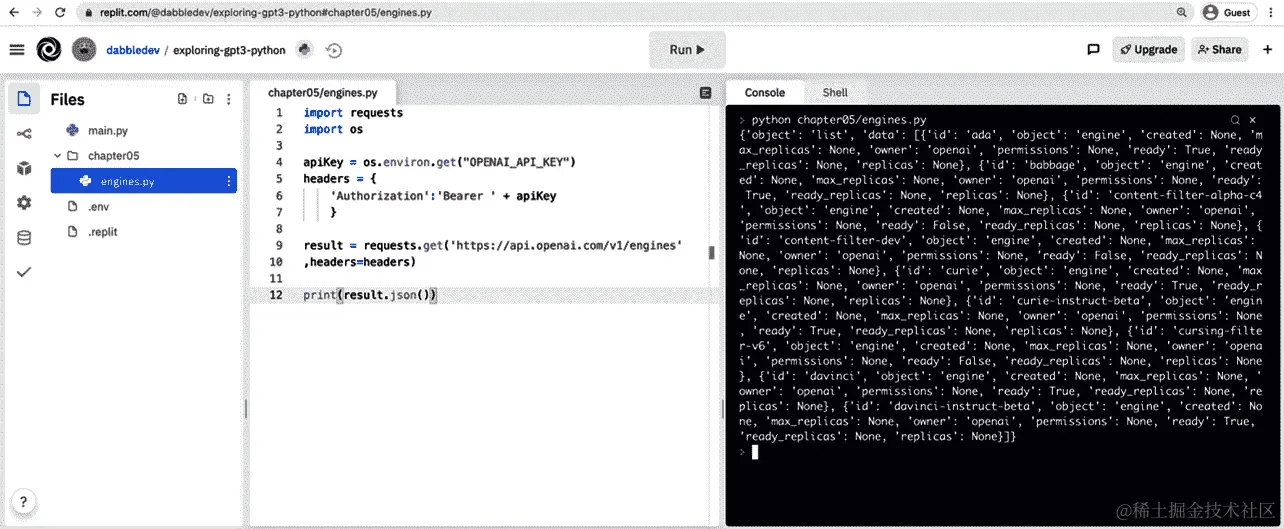Click the Add folder icon

pos(208,99)
